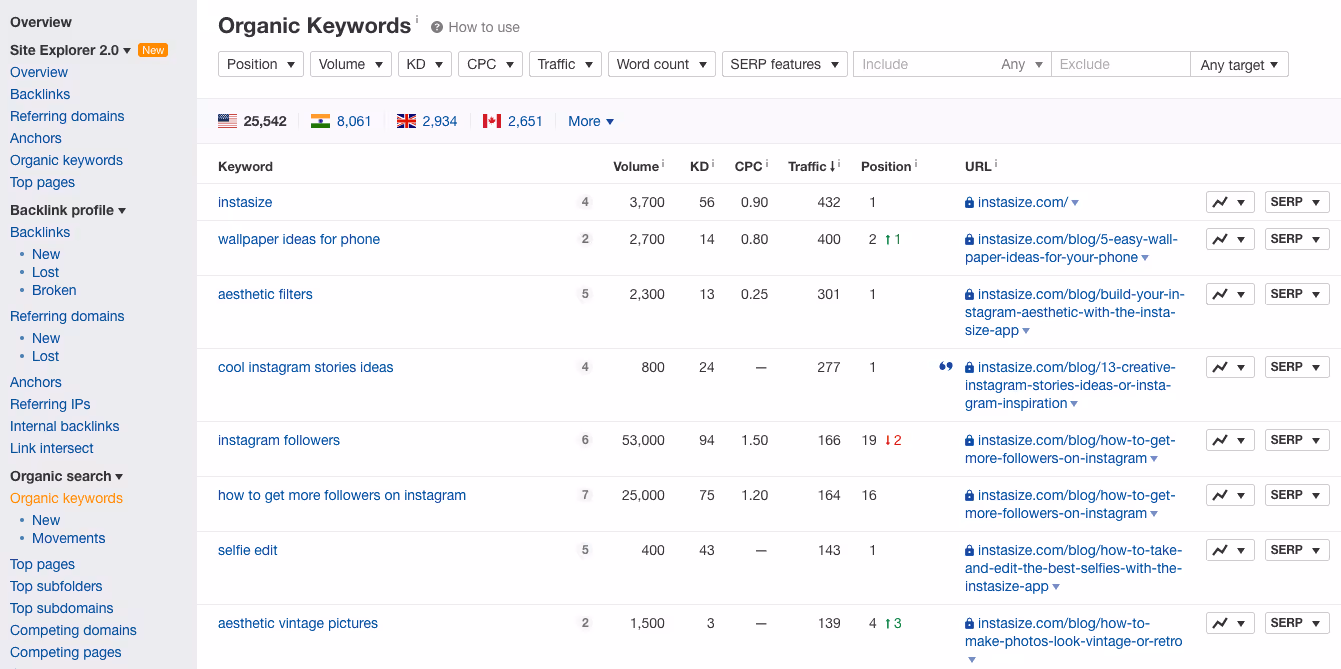Image resolution: width=1341 pixels, height=669 pixels.
Task: Click featured snippet quote icon in stories row
Action: 946,367
